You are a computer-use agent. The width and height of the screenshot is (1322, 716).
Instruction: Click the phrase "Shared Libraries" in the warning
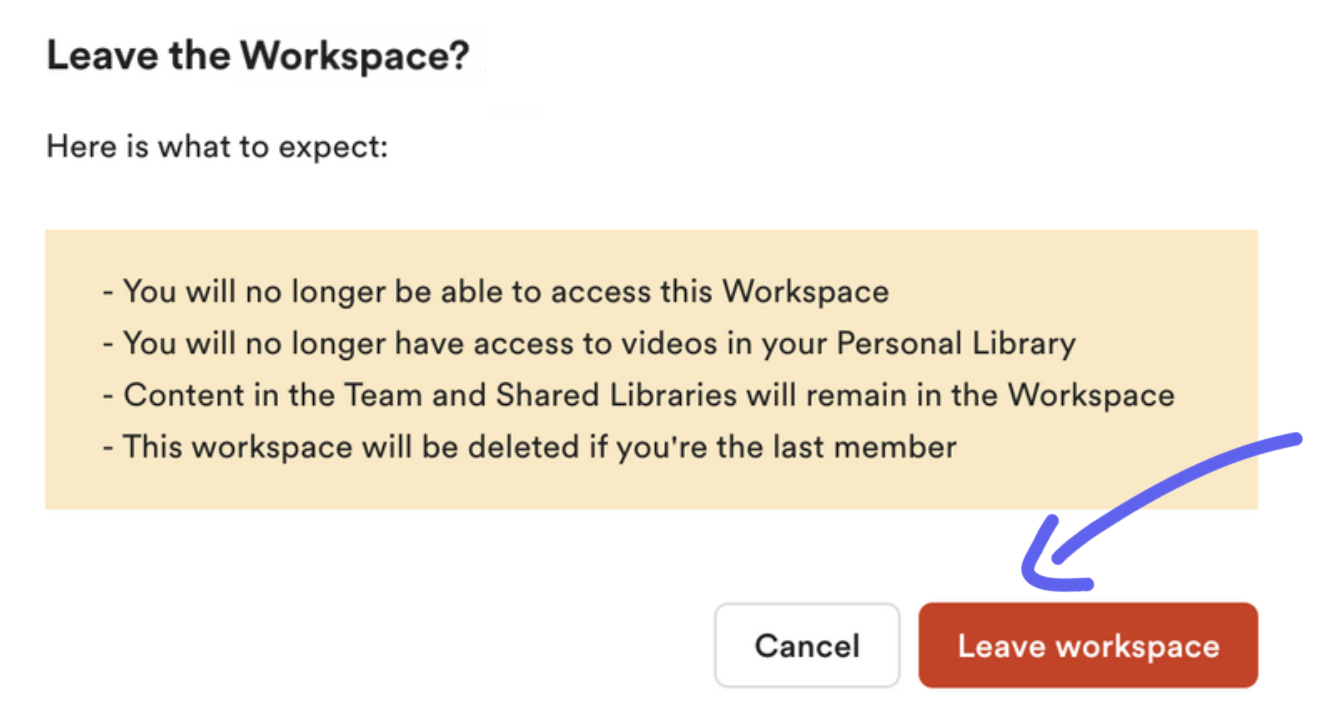point(617,395)
